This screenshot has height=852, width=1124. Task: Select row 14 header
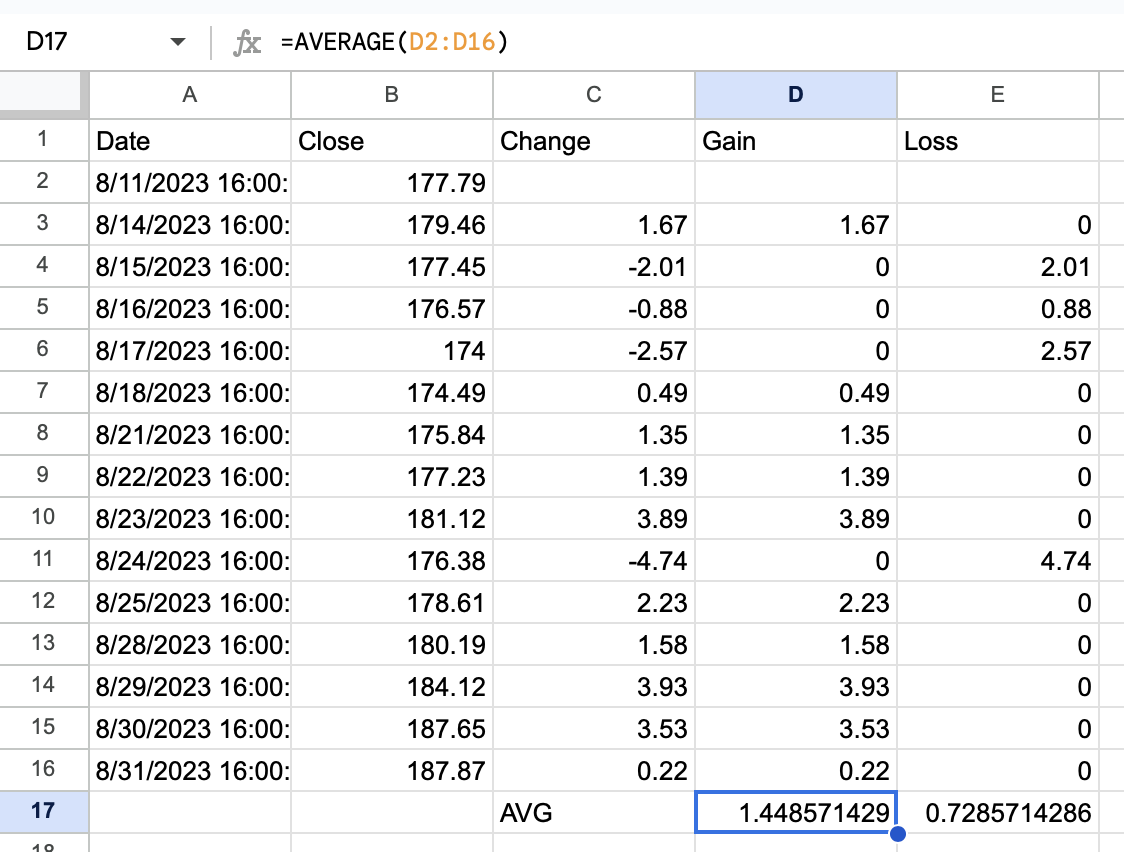pos(44,686)
